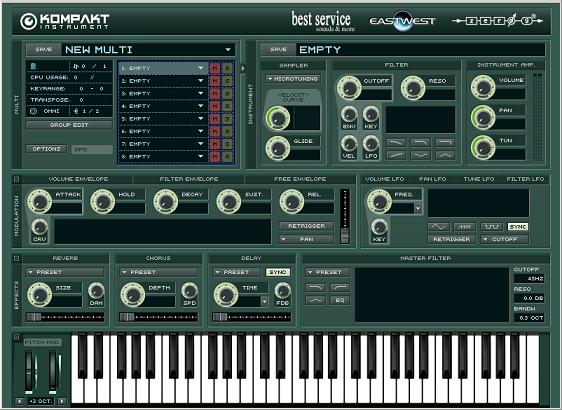Viewport: 562px width, 410px height.
Task: Open the LFO Cutoff destination dropdown
Action: tap(505, 239)
